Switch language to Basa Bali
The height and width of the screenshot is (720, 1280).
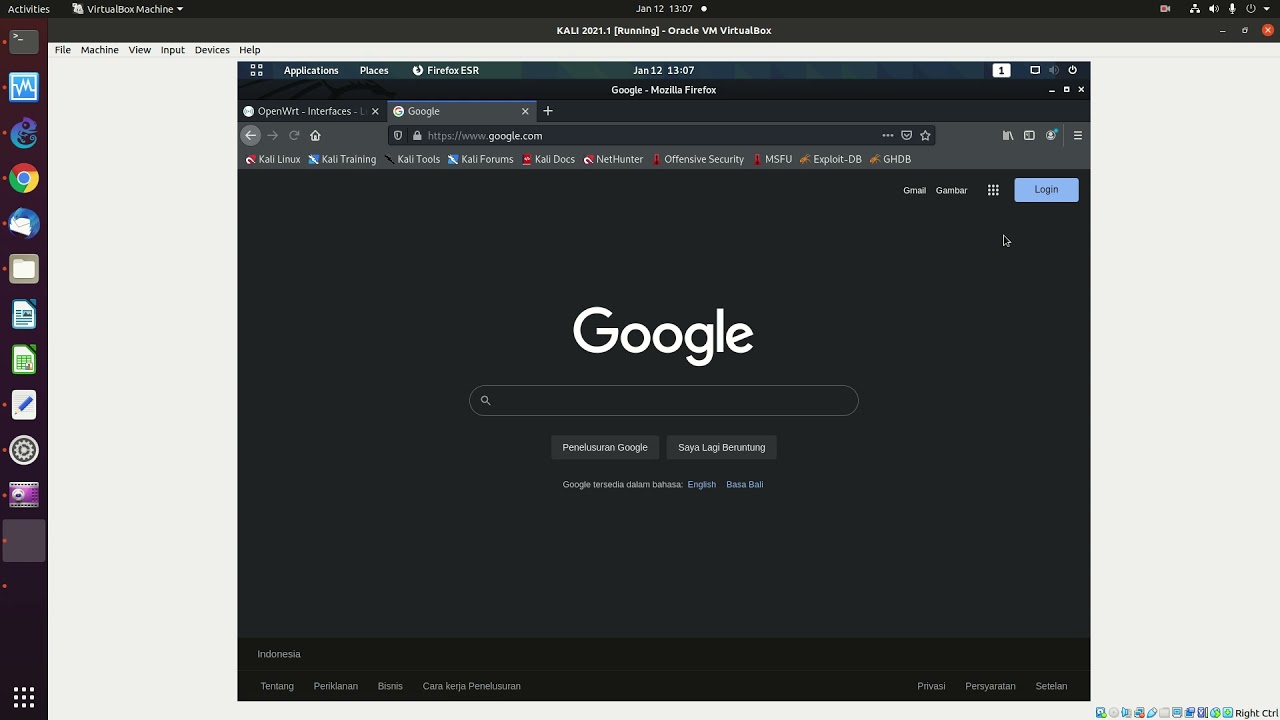click(744, 484)
